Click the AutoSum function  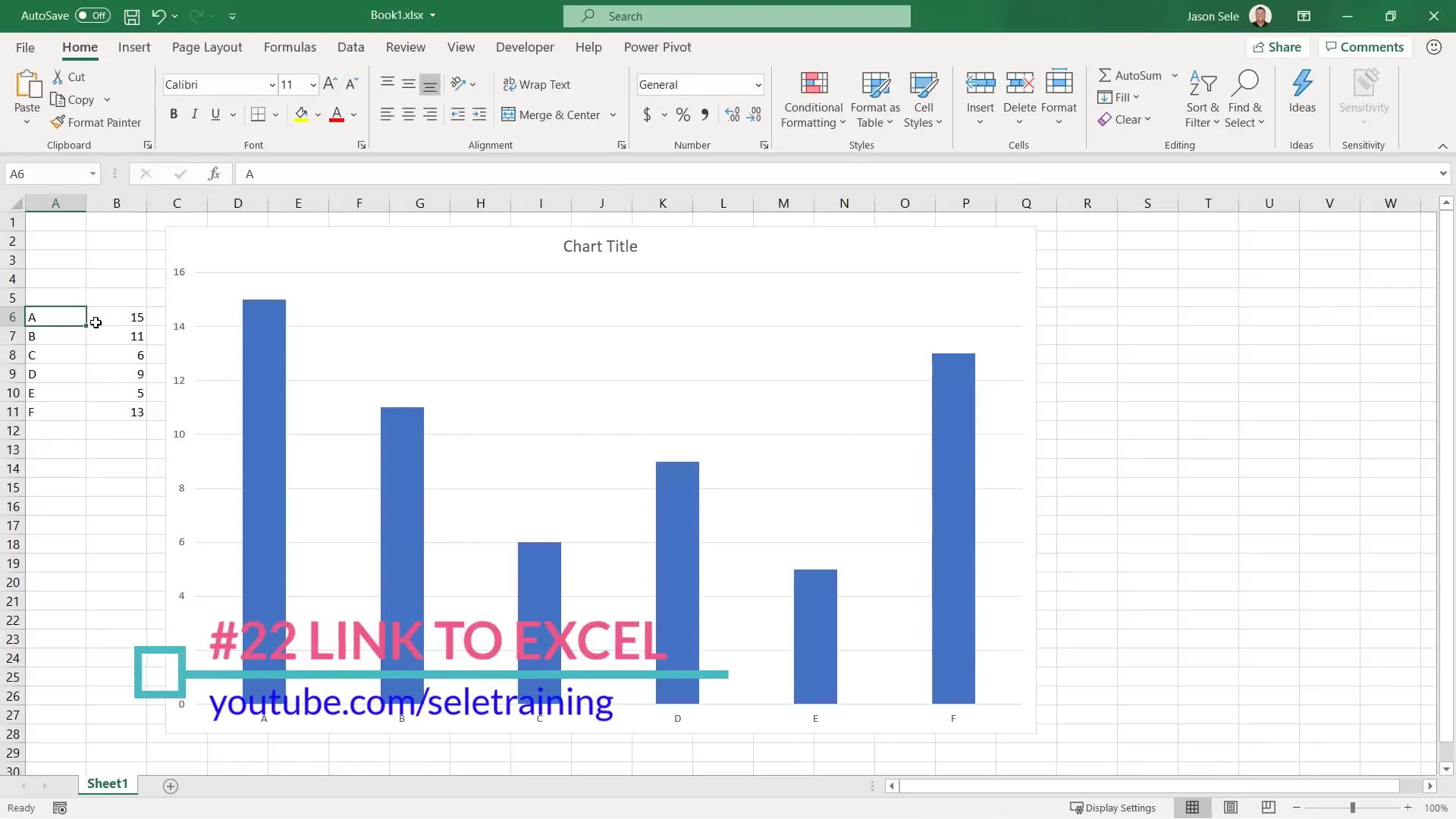point(1132,75)
